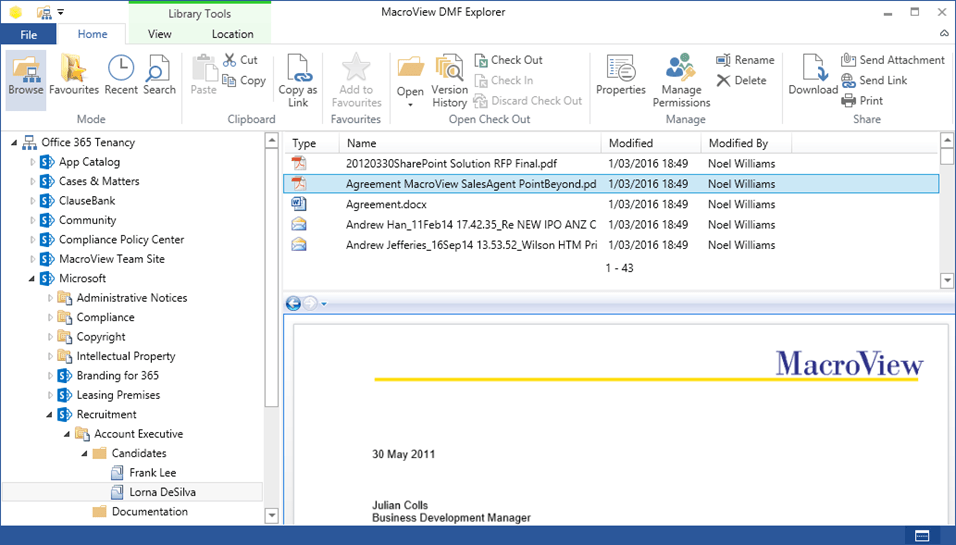Switch to the View tab

[160, 34]
